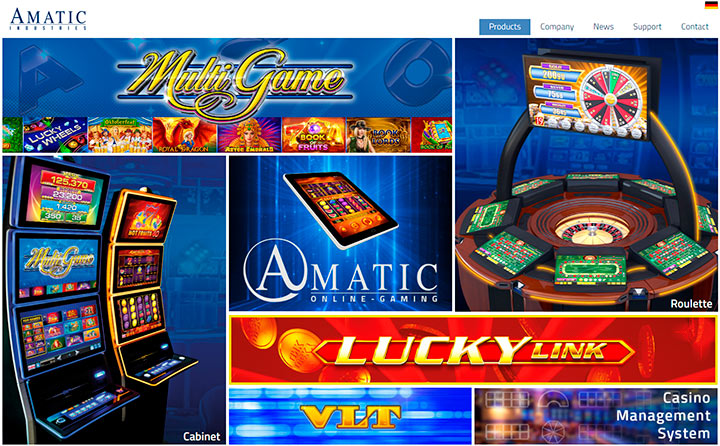This screenshot has width=720, height=446.
Task: Open the Cabinet product tile
Action: tap(114, 300)
